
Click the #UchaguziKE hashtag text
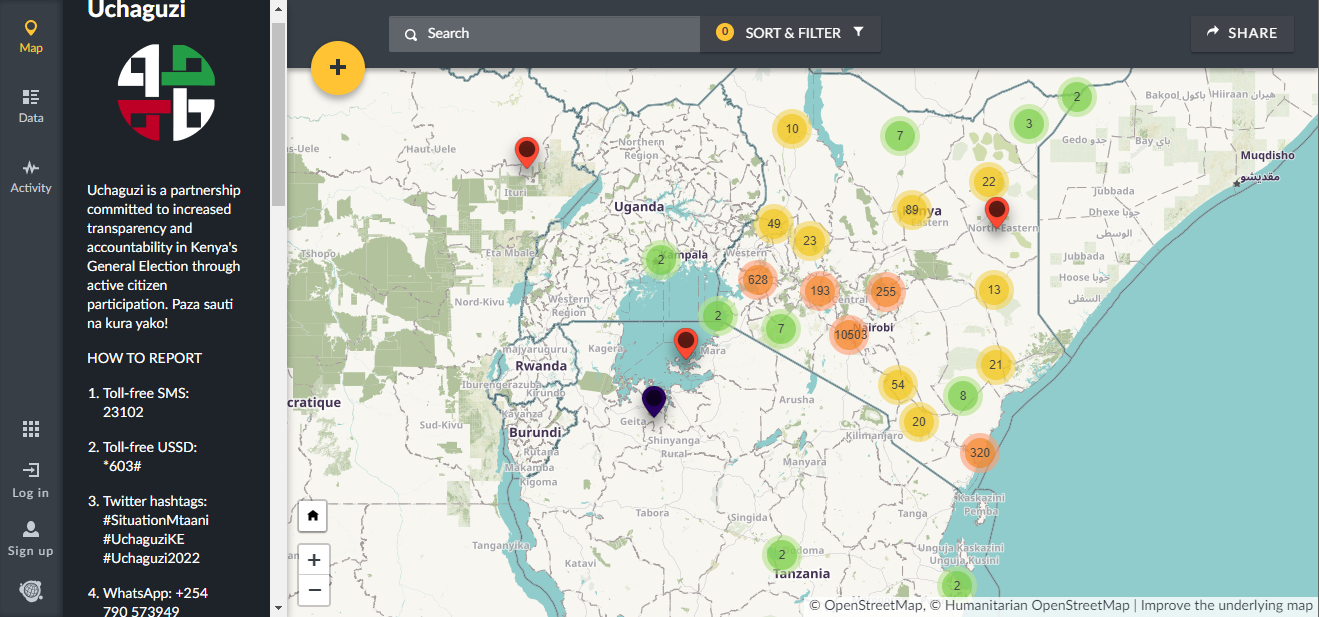144,539
